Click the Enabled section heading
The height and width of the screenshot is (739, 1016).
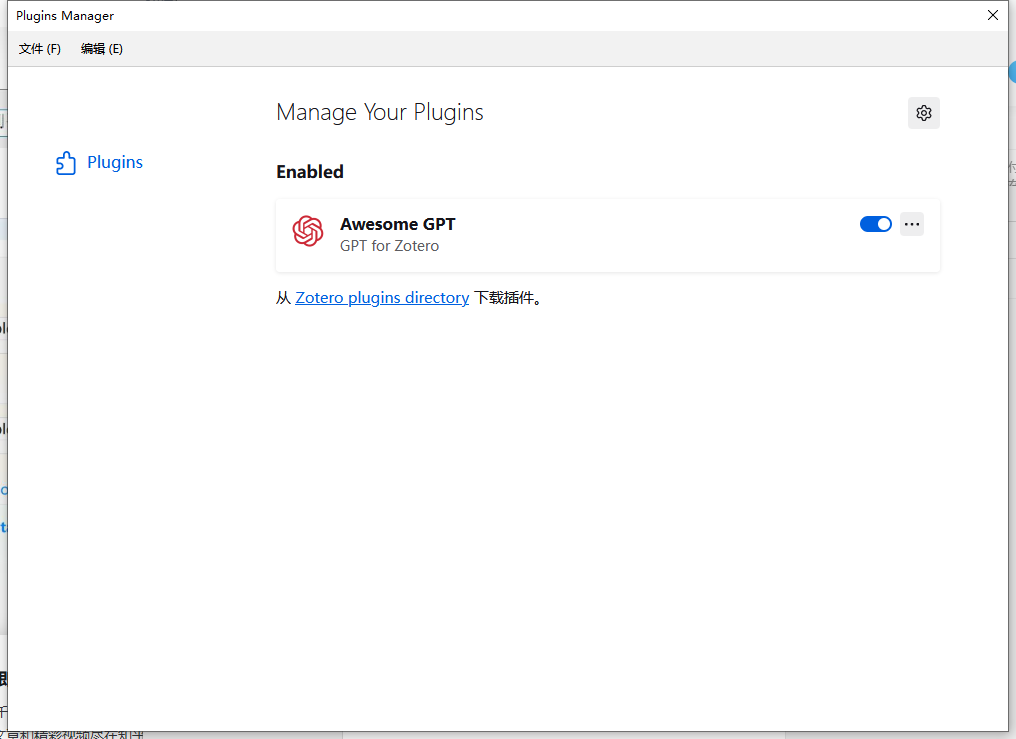[310, 172]
